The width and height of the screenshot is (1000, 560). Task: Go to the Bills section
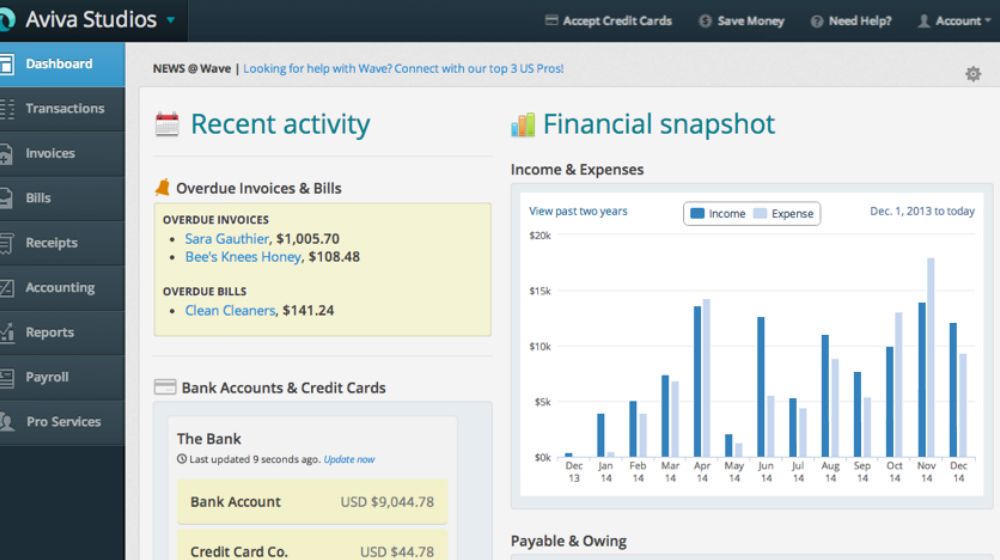[38, 198]
